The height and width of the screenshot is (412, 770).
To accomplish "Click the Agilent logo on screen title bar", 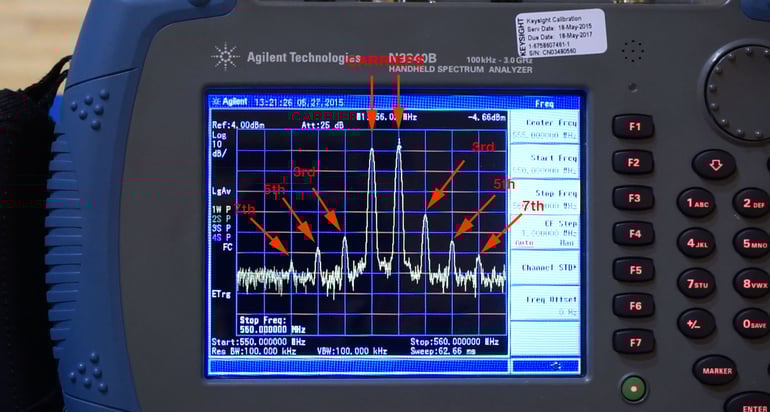I will 228,103.
